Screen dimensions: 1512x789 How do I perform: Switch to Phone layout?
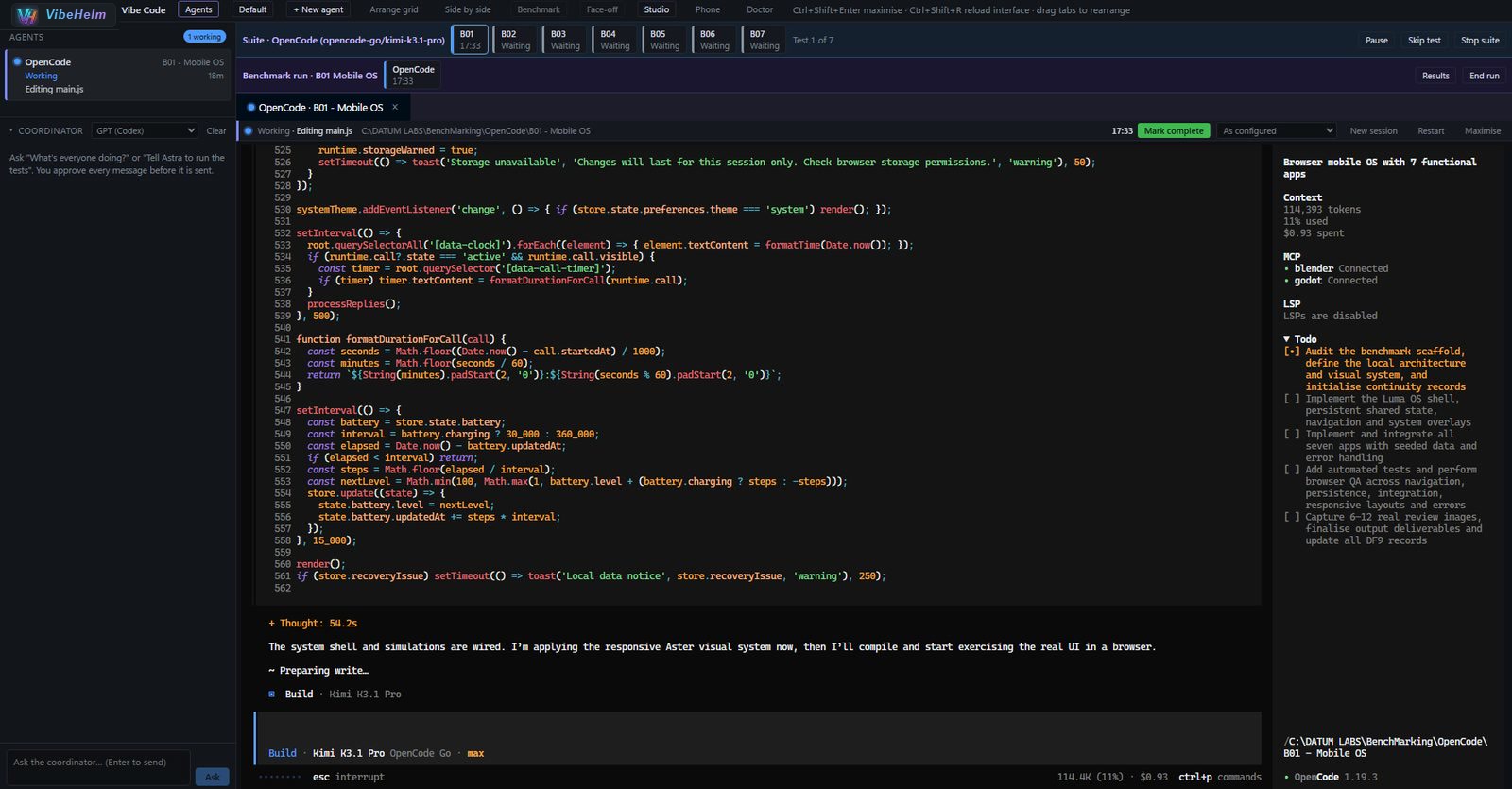[708, 9]
